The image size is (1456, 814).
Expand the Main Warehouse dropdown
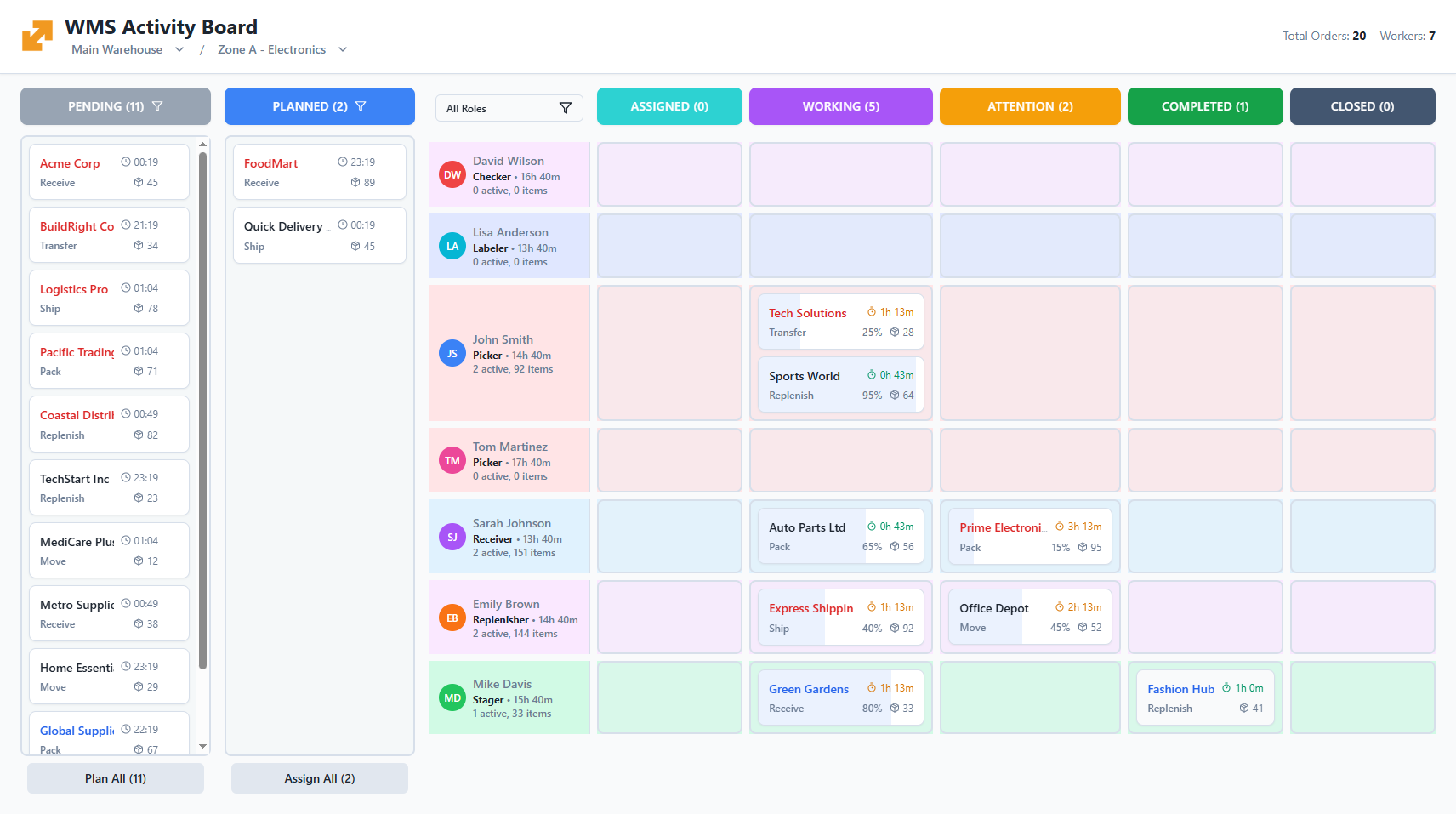128,49
